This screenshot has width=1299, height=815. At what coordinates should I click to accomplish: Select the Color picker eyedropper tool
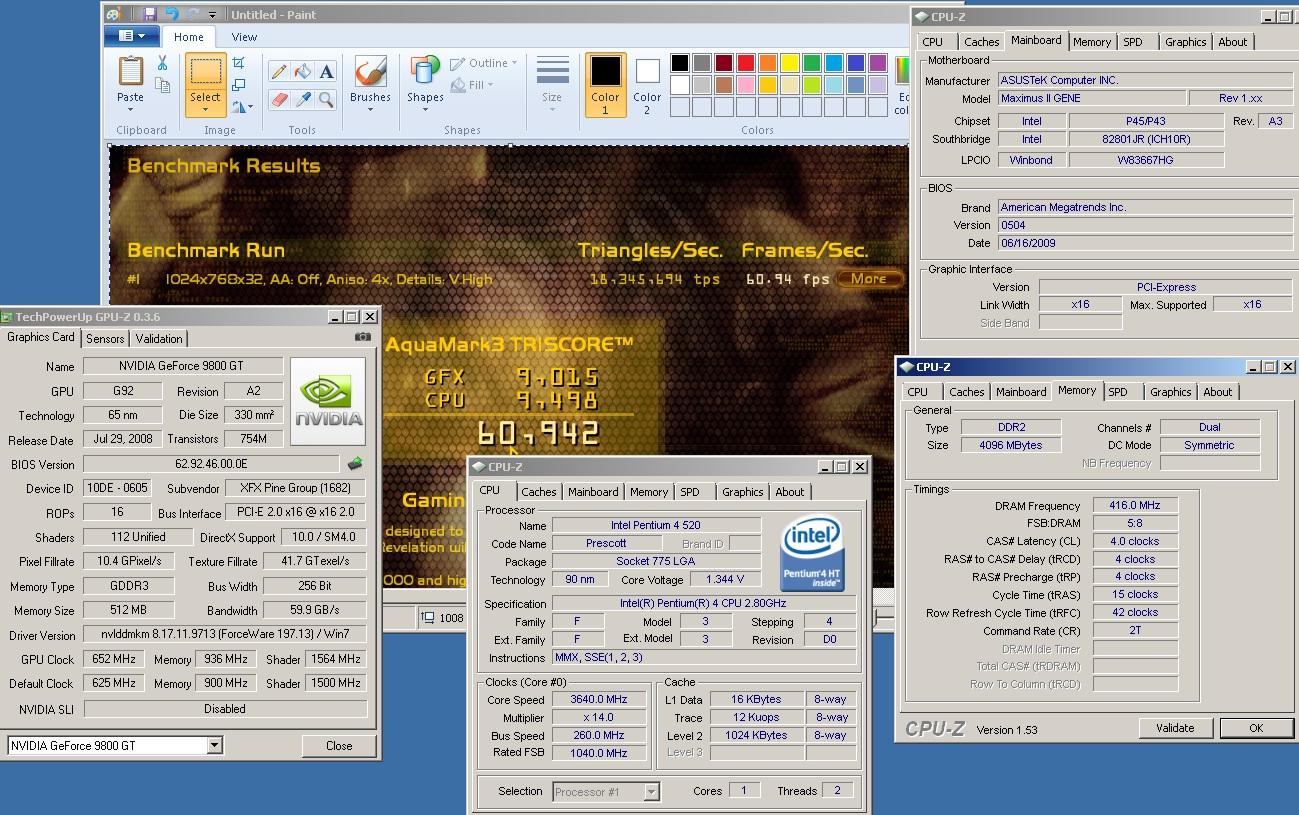[x=303, y=99]
